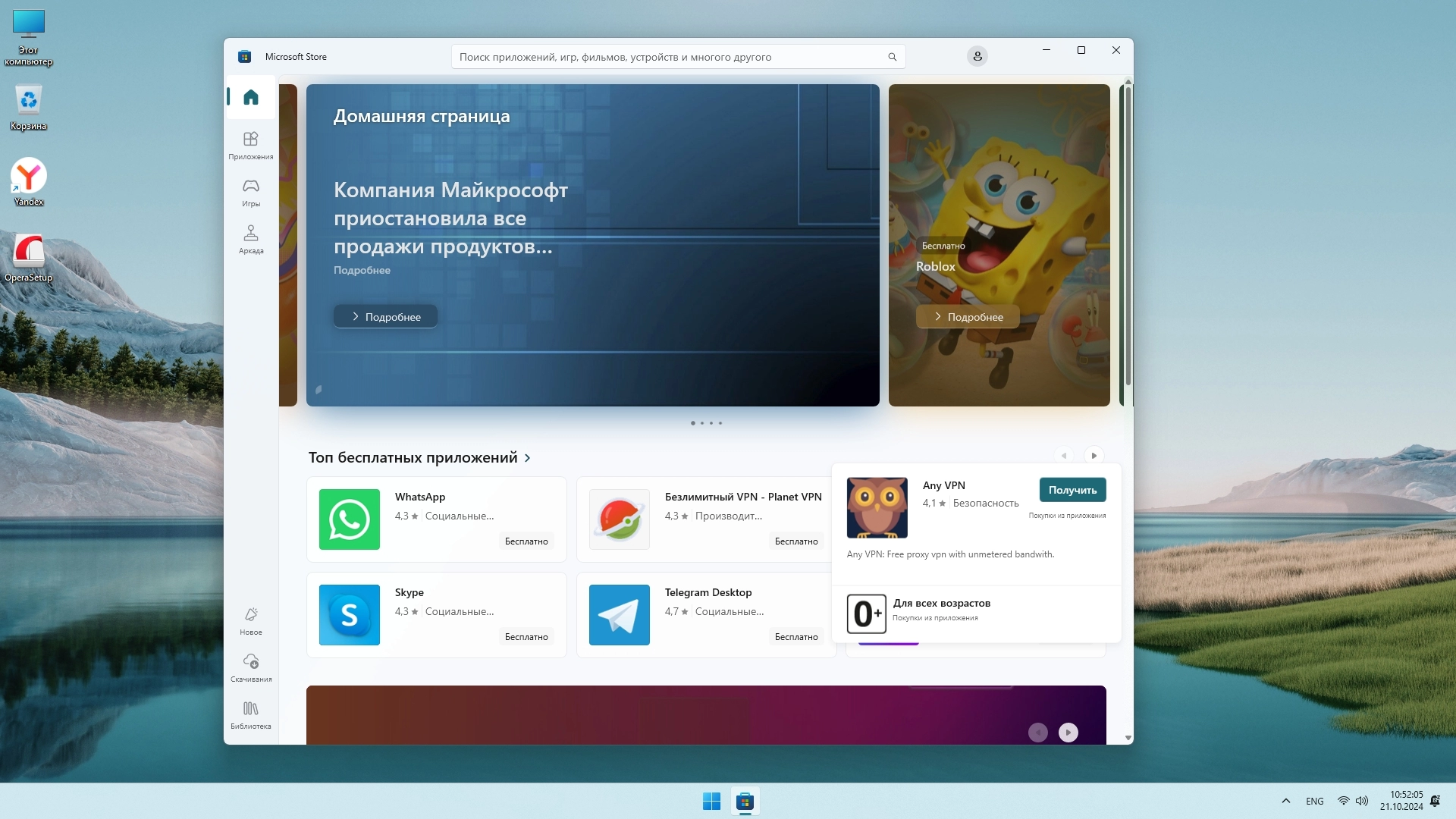Expand the 'Топ бесплатных приложений' chevron
The height and width of the screenshot is (819, 1456).
[528, 458]
